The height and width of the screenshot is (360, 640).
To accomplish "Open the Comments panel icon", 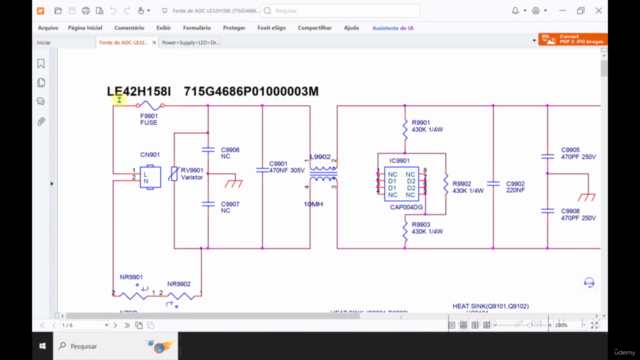I will coord(41,101).
